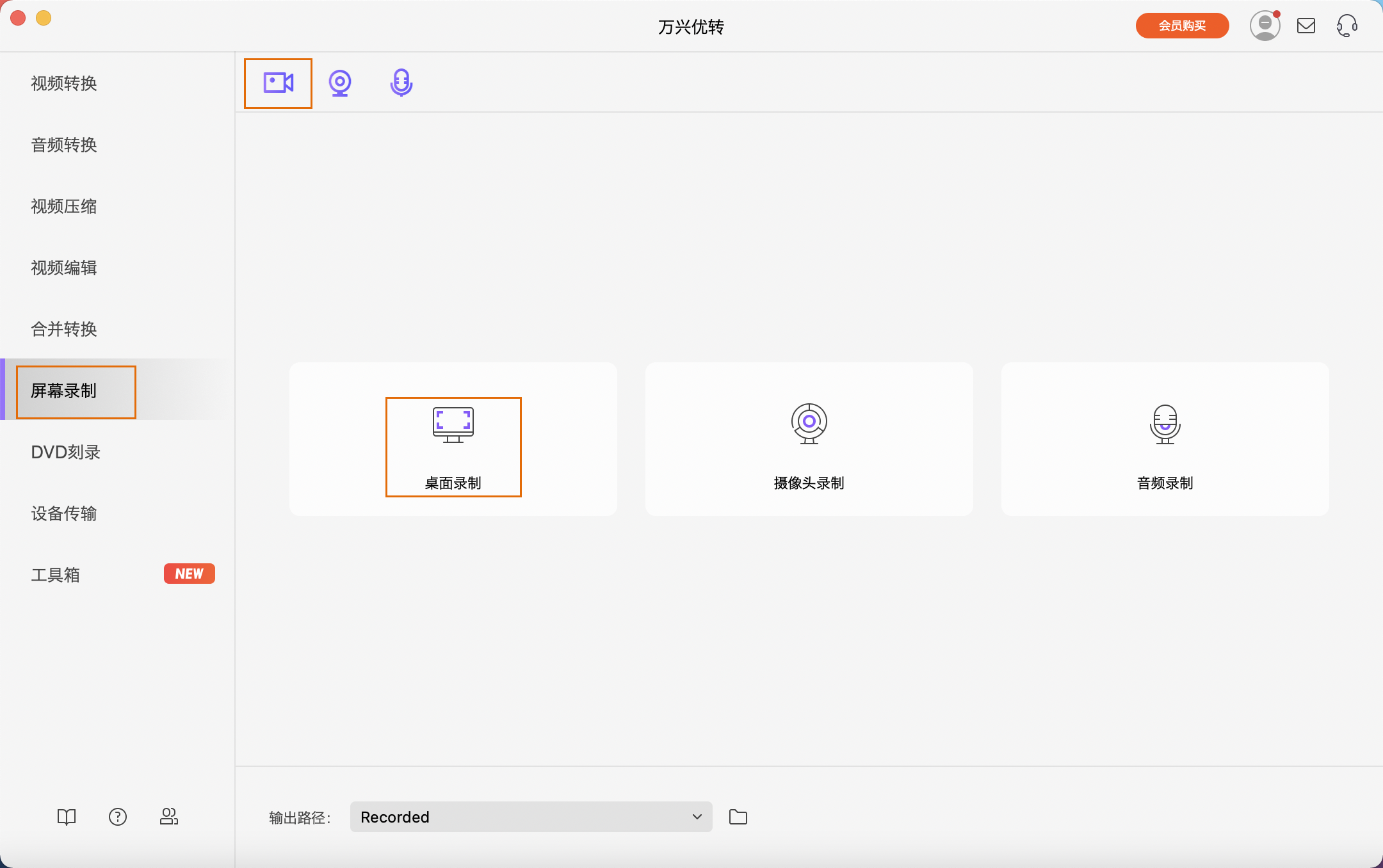This screenshot has height=868, width=1383.
Task: Open the user guide book icon
Action: pos(67,817)
